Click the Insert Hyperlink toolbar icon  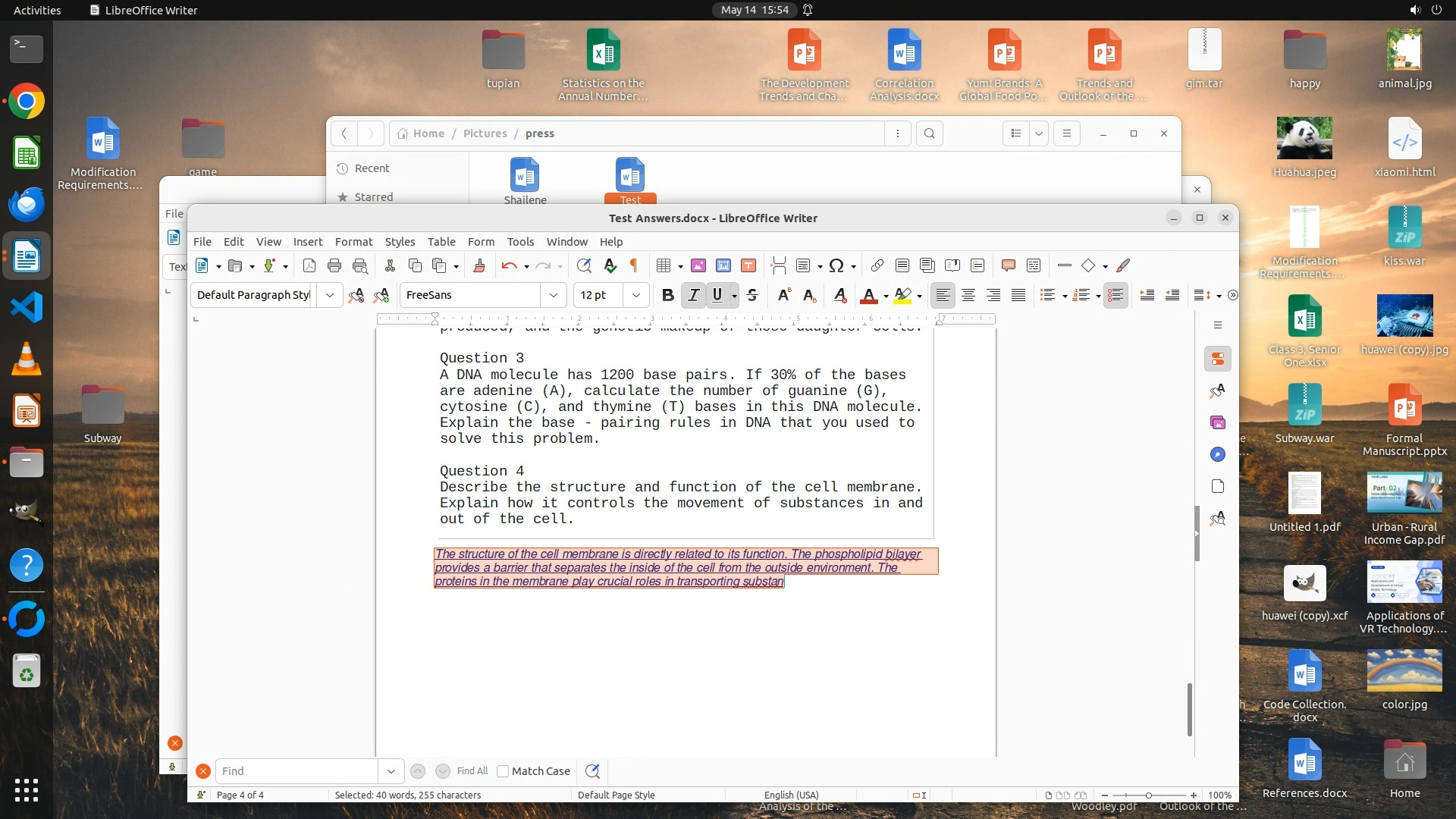(877, 265)
